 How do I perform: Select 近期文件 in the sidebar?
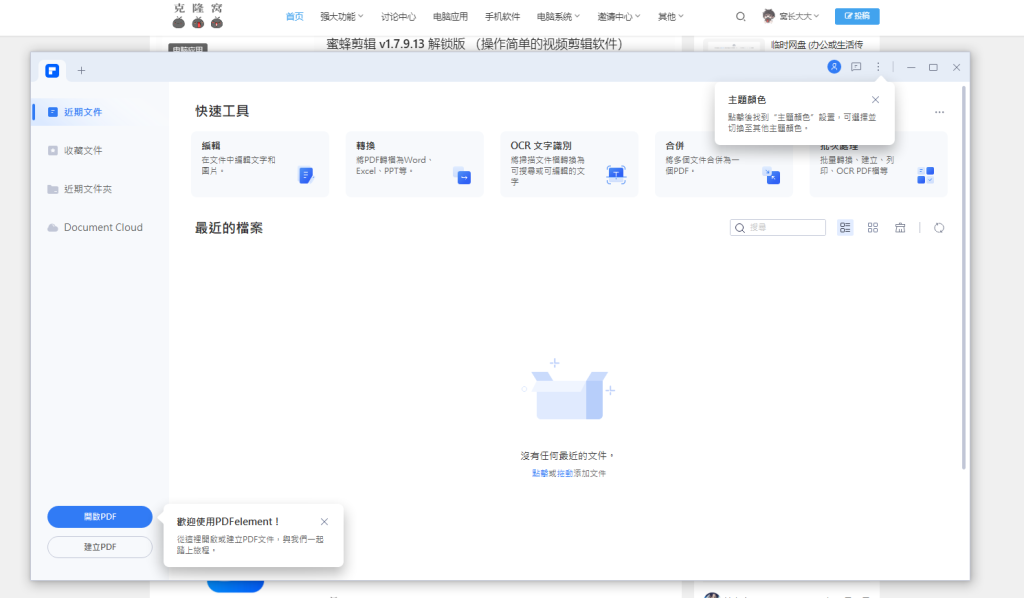coord(99,112)
